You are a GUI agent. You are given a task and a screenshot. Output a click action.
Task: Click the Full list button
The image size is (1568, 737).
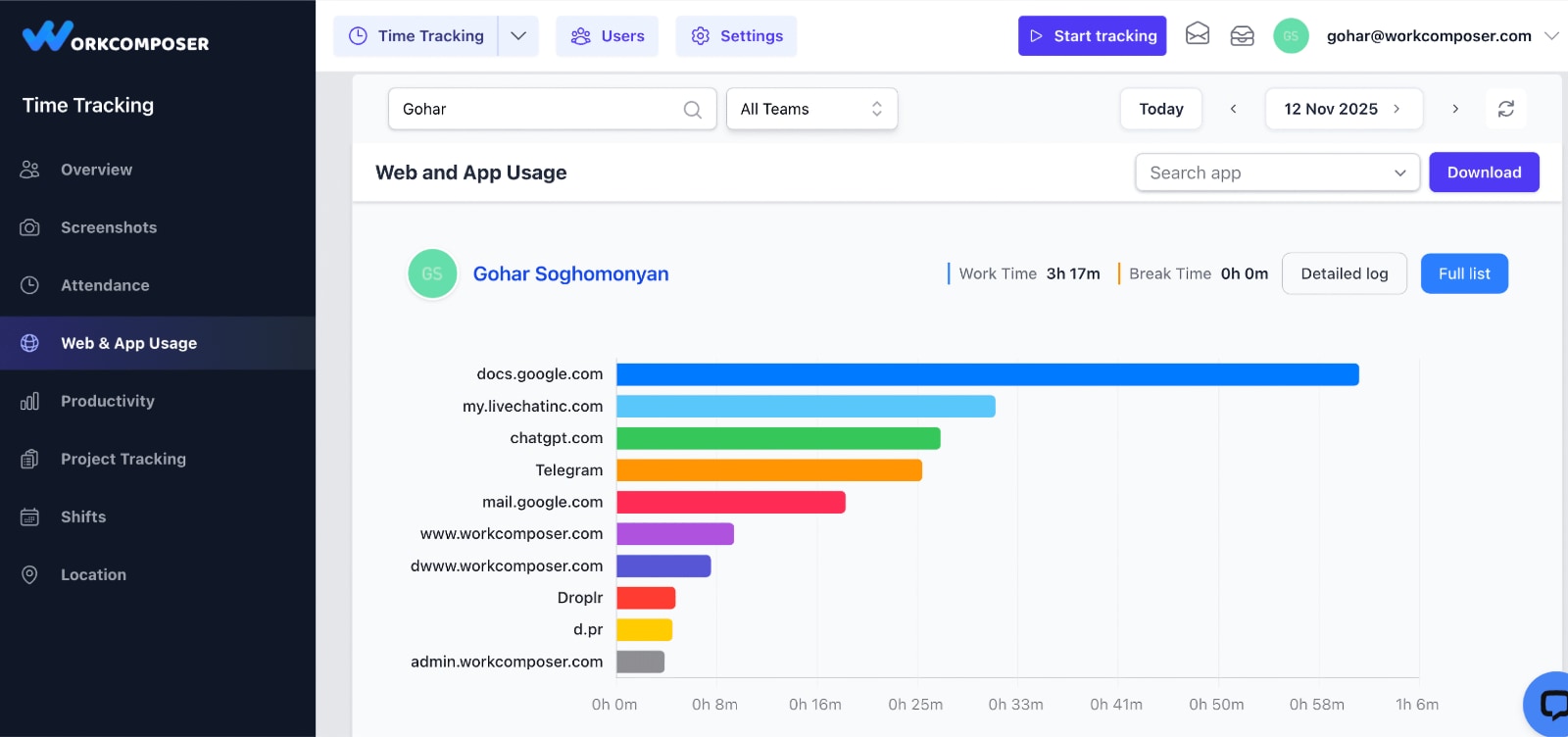point(1464,273)
